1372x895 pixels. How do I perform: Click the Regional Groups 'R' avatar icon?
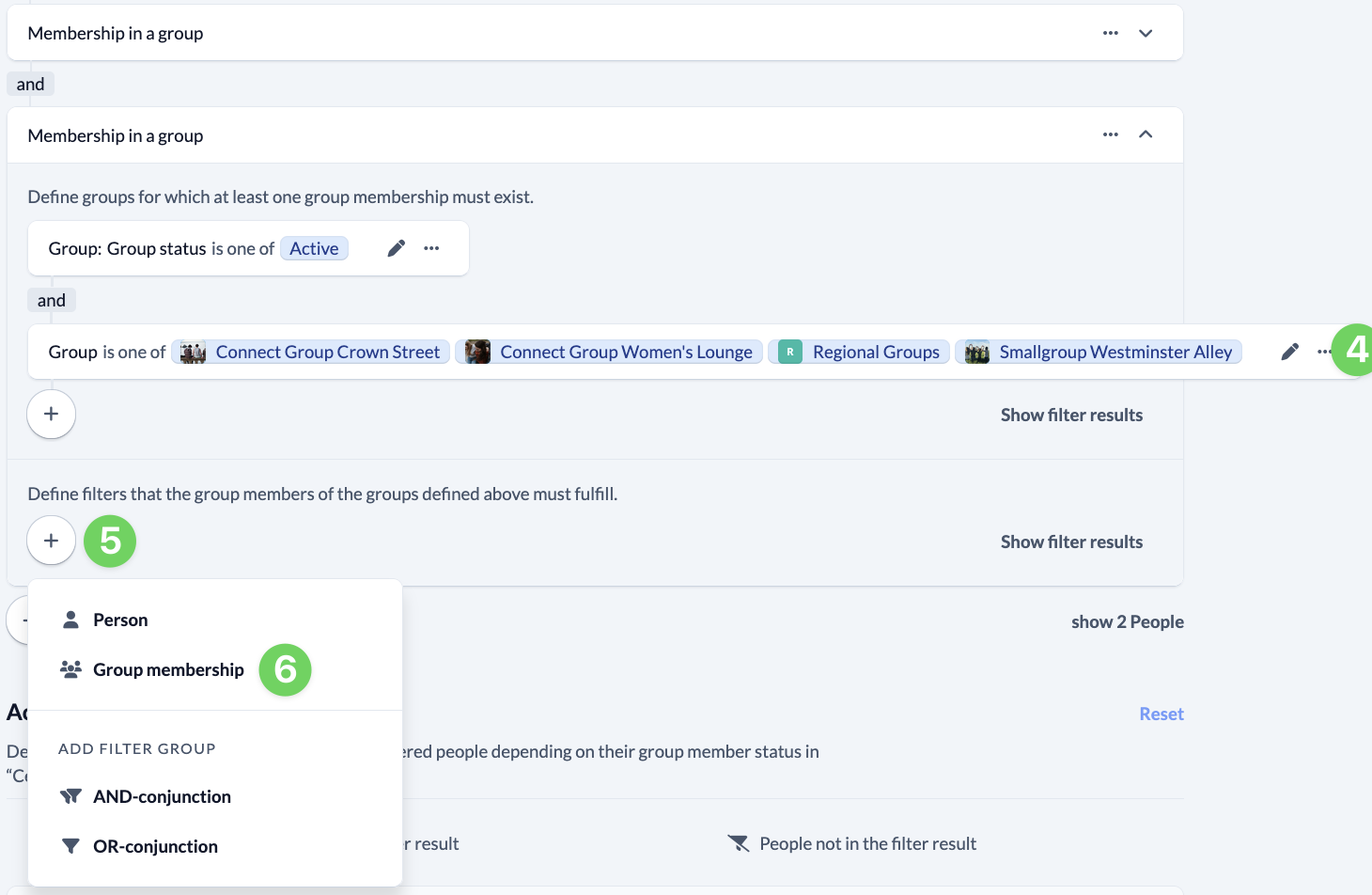point(789,352)
